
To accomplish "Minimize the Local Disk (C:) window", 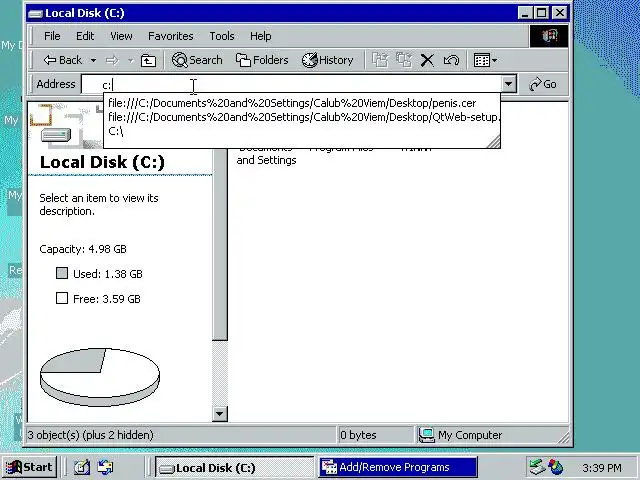I will coord(525,13).
